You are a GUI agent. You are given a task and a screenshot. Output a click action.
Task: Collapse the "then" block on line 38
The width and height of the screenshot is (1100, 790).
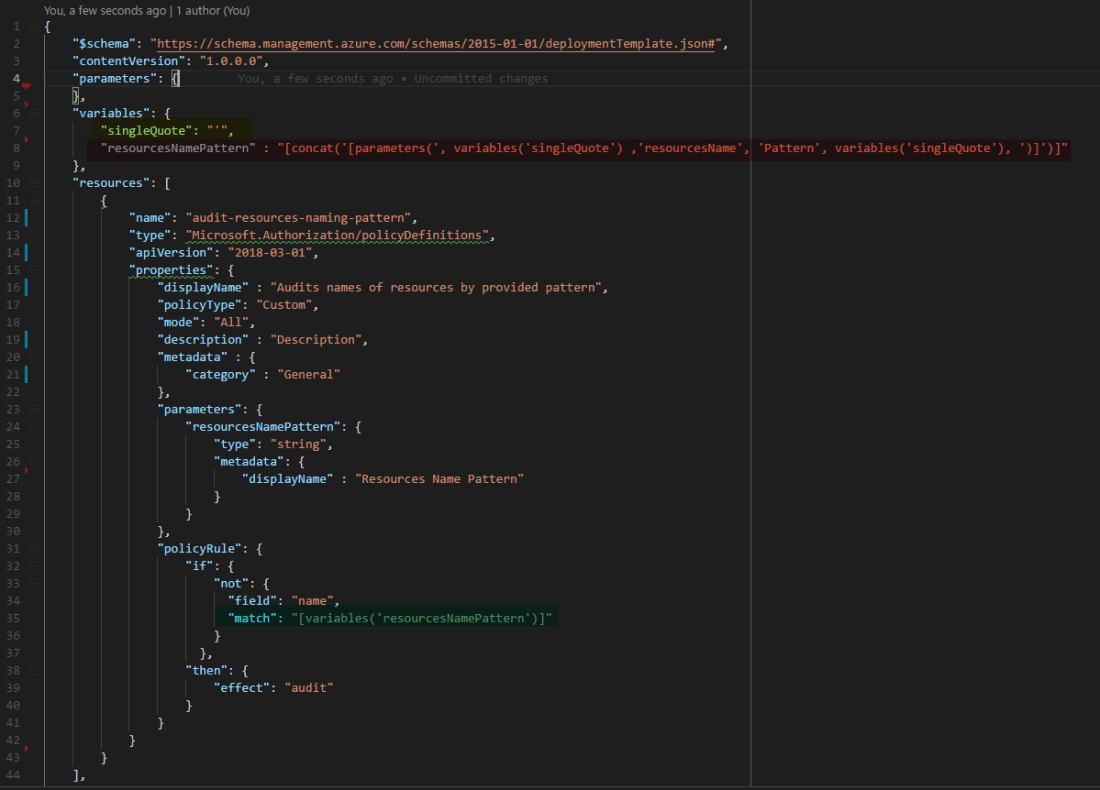pos(34,670)
